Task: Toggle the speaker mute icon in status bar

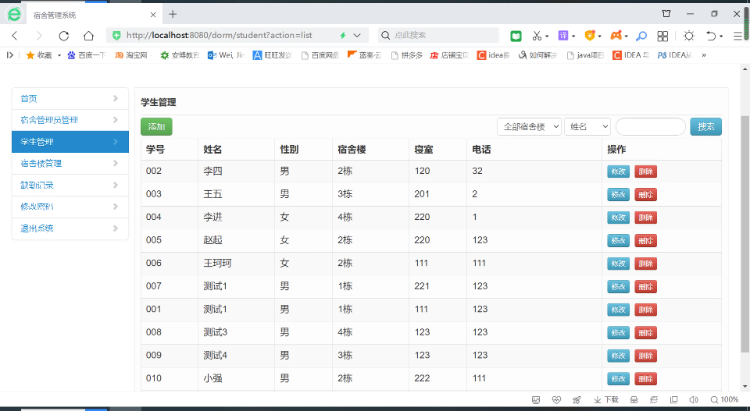Action: pyautogui.click(x=694, y=400)
